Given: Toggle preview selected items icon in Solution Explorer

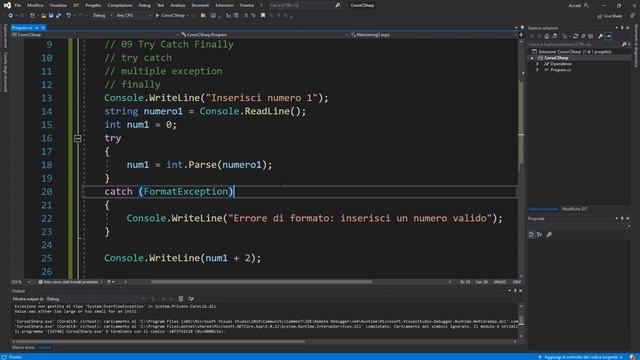Looking at the screenshot, I should click(x=608, y=36).
